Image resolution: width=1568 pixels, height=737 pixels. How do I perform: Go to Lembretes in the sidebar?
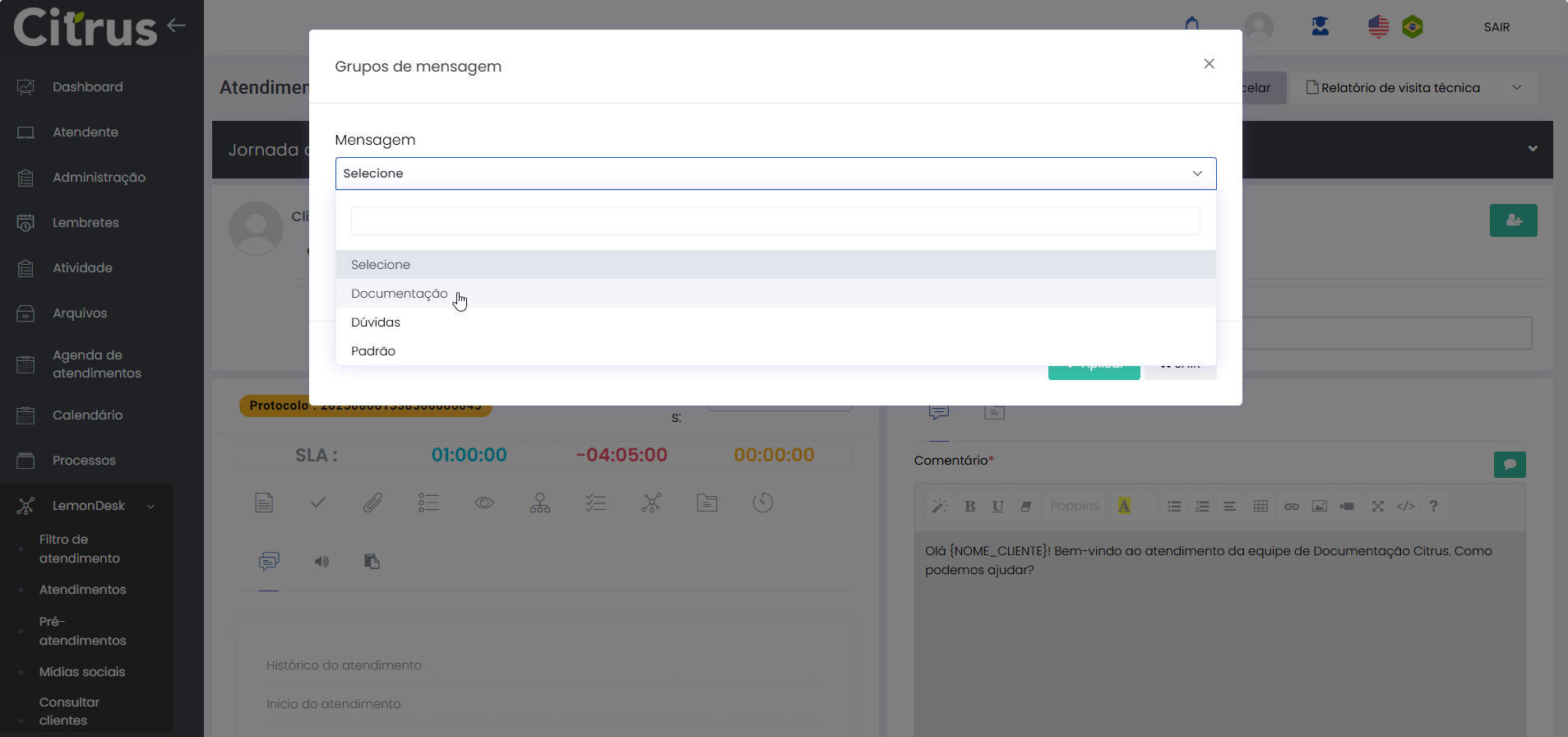point(86,223)
